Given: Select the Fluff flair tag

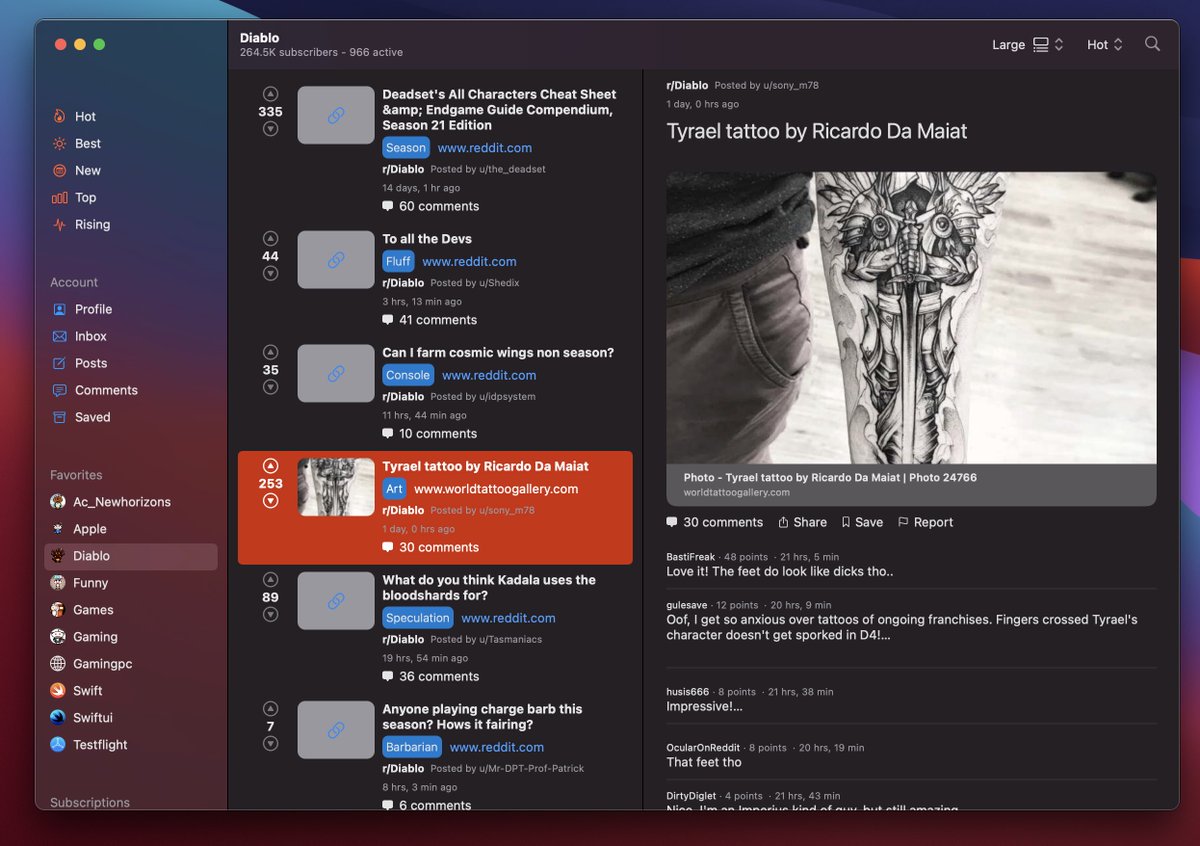Looking at the screenshot, I should point(398,261).
